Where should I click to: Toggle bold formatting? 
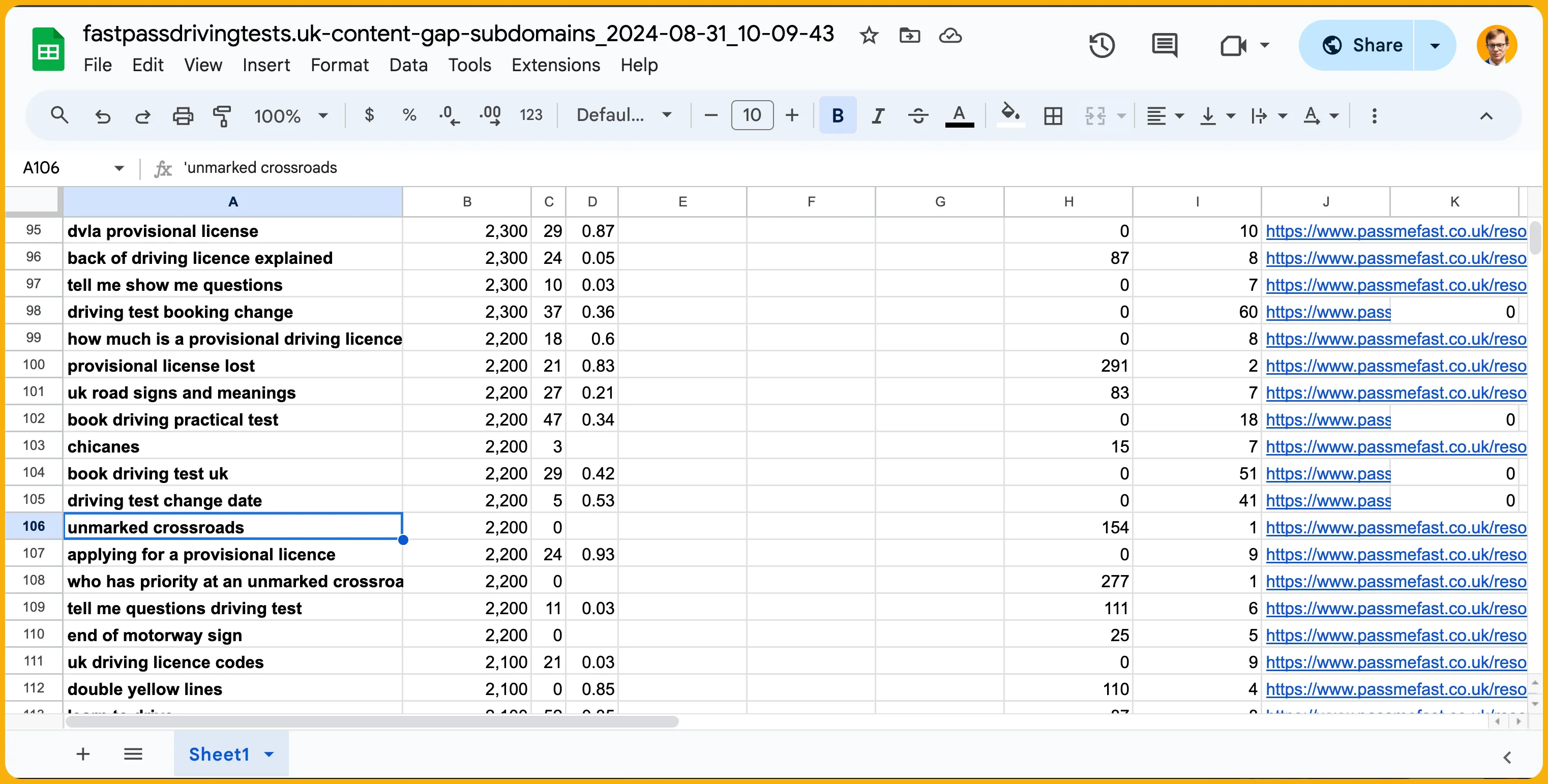pyautogui.click(x=838, y=115)
